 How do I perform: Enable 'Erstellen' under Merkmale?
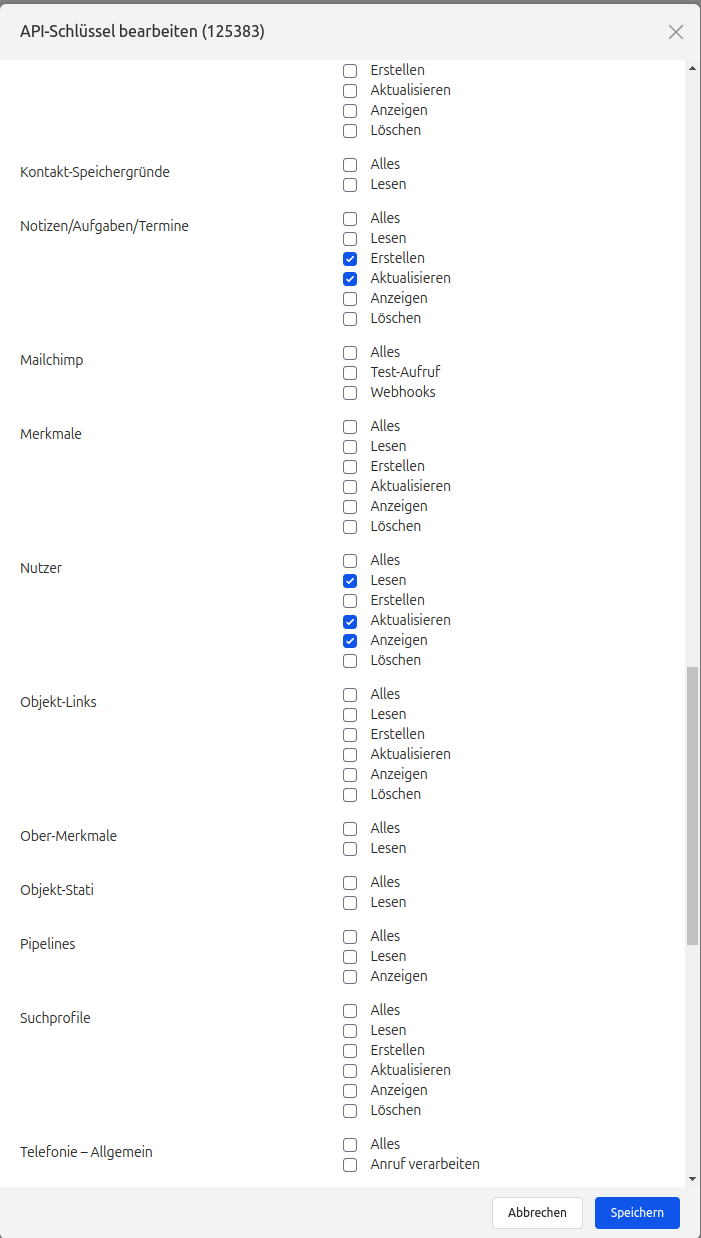pyautogui.click(x=349, y=466)
